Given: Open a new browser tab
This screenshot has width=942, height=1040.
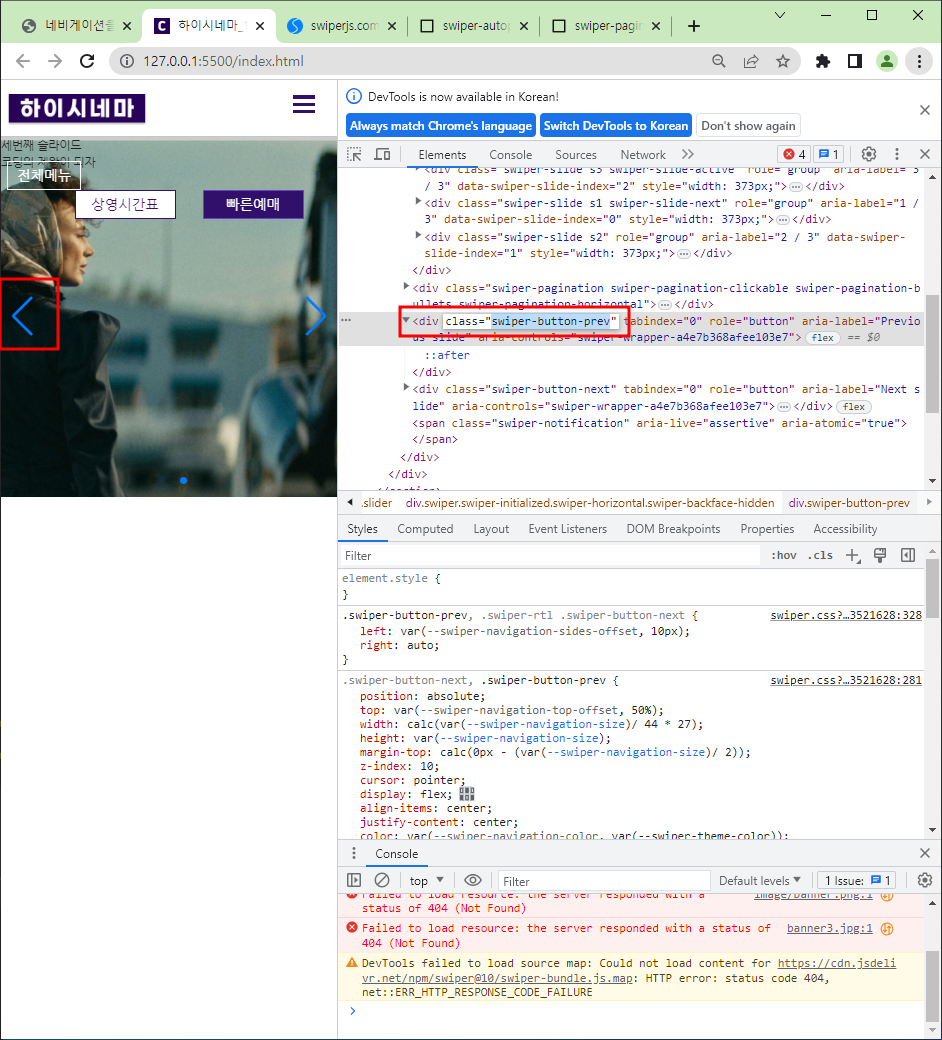Looking at the screenshot, I should (x=694, y=26).
